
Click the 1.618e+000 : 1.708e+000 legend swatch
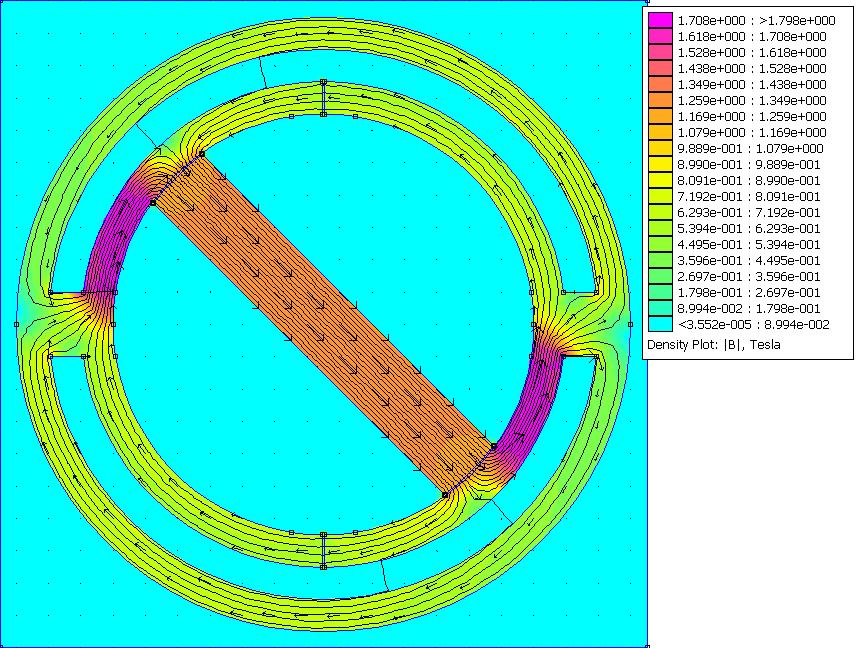click(x=660, y=36)
